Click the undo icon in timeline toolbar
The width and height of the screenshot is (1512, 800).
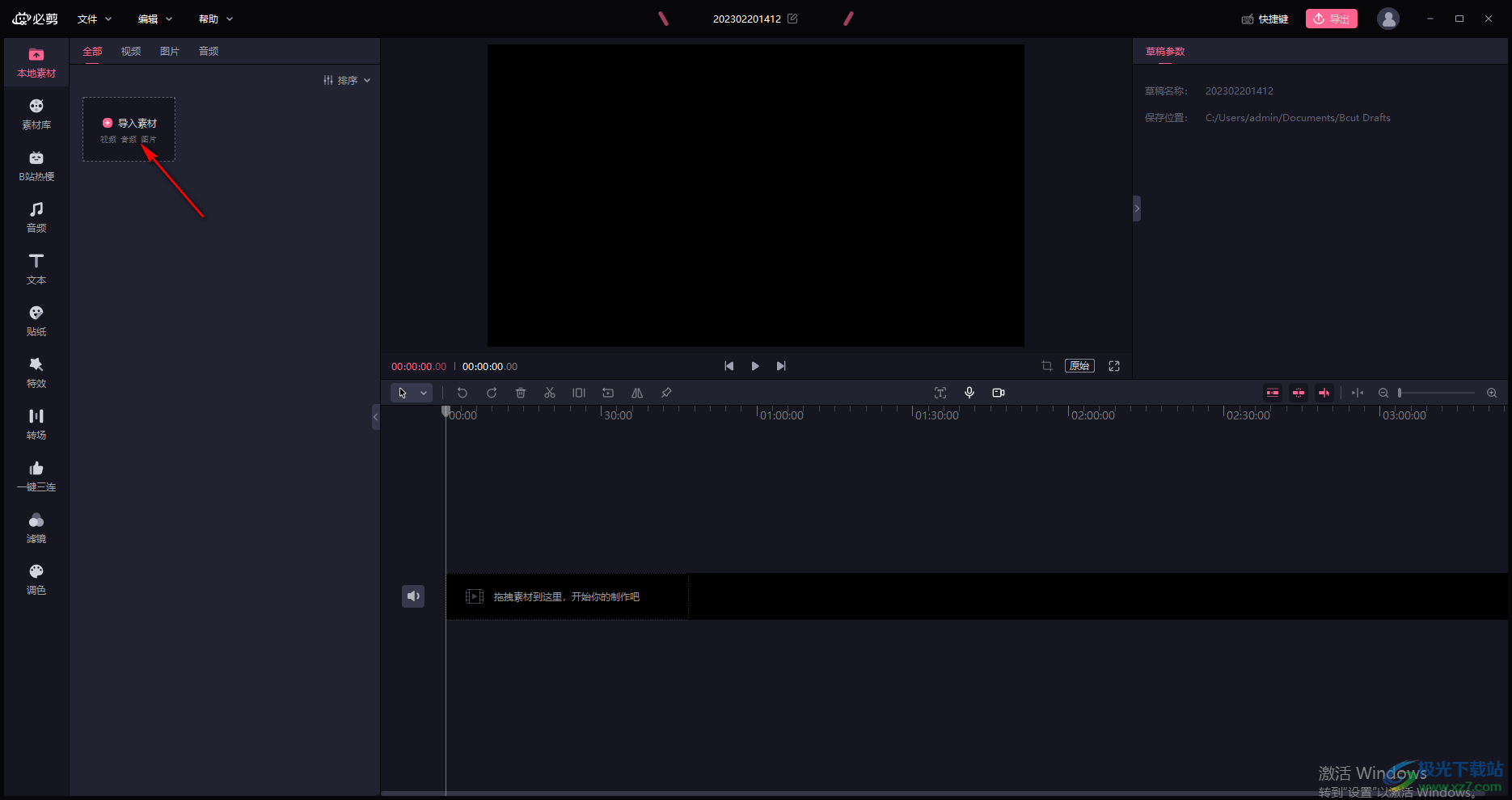coord(462,393)
